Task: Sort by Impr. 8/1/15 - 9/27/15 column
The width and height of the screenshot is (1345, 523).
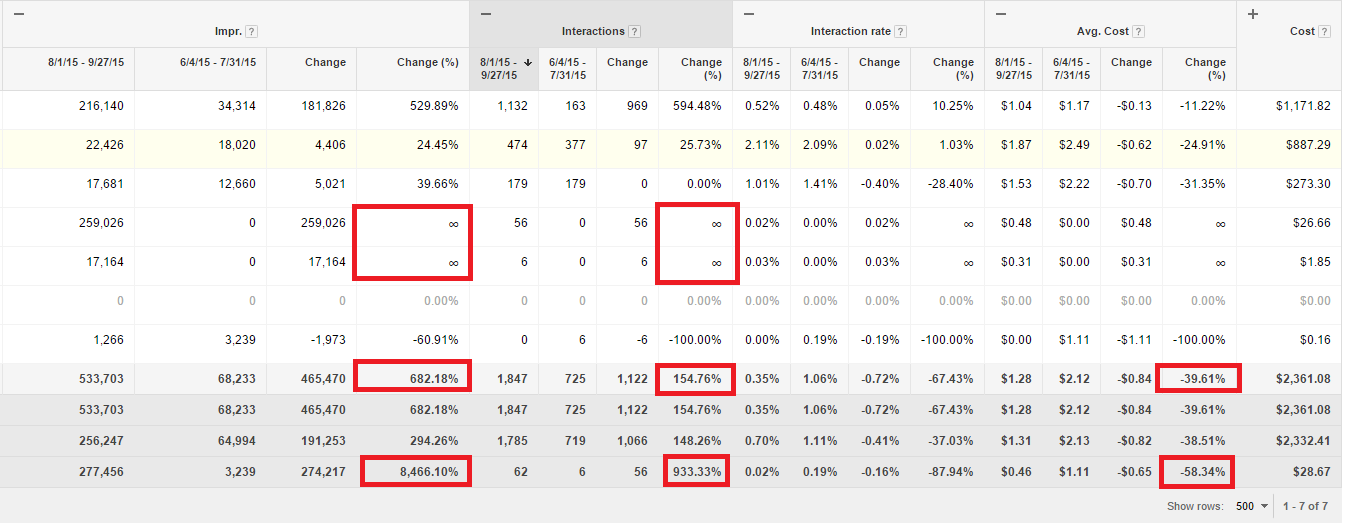Action: coord(85,62)
